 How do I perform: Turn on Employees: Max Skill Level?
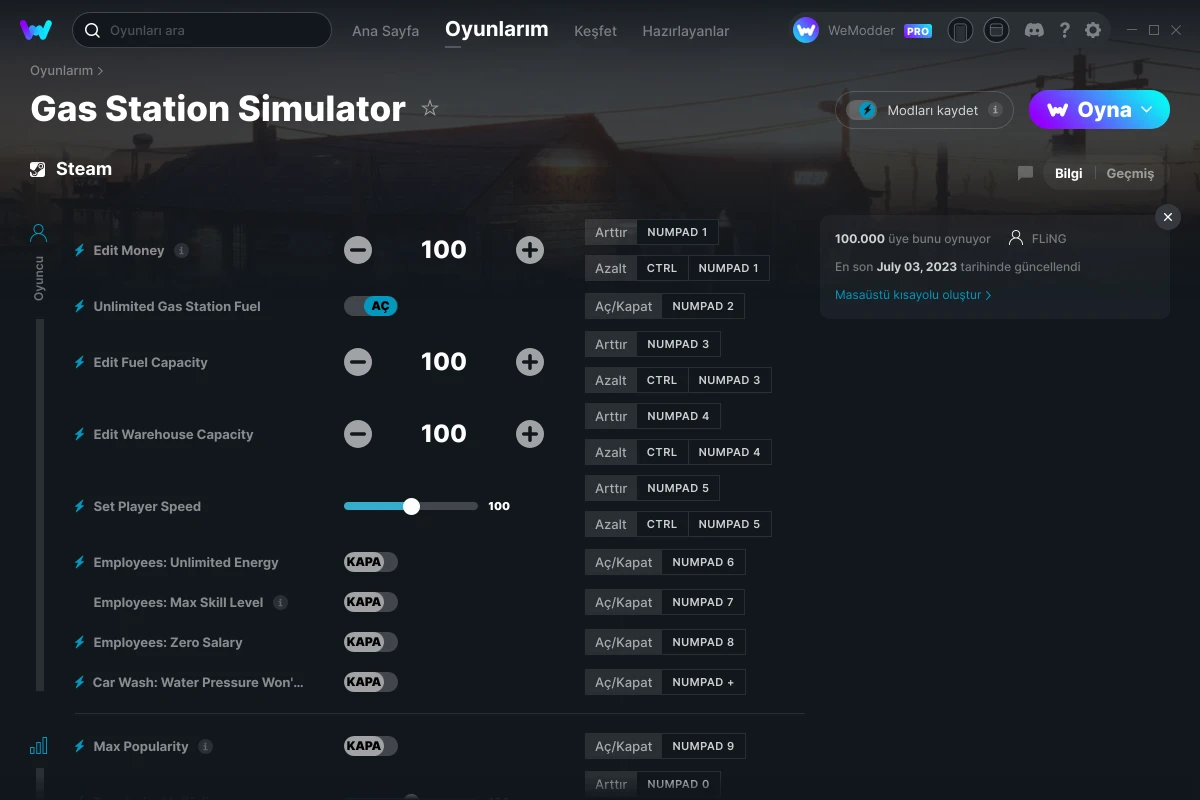[371, 602]
